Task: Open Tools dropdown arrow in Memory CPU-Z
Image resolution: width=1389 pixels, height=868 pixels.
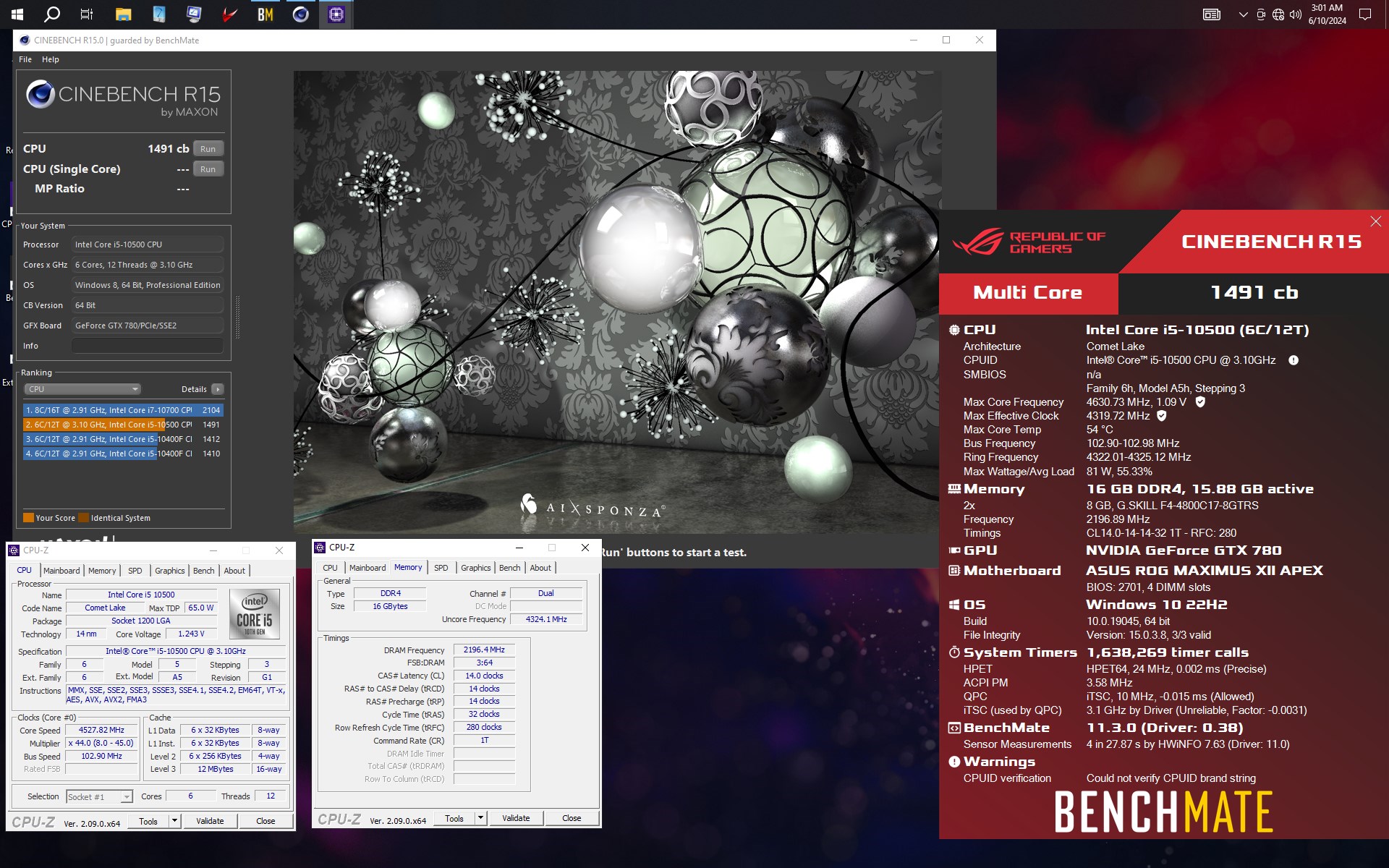Action: [x=480, y=818]
